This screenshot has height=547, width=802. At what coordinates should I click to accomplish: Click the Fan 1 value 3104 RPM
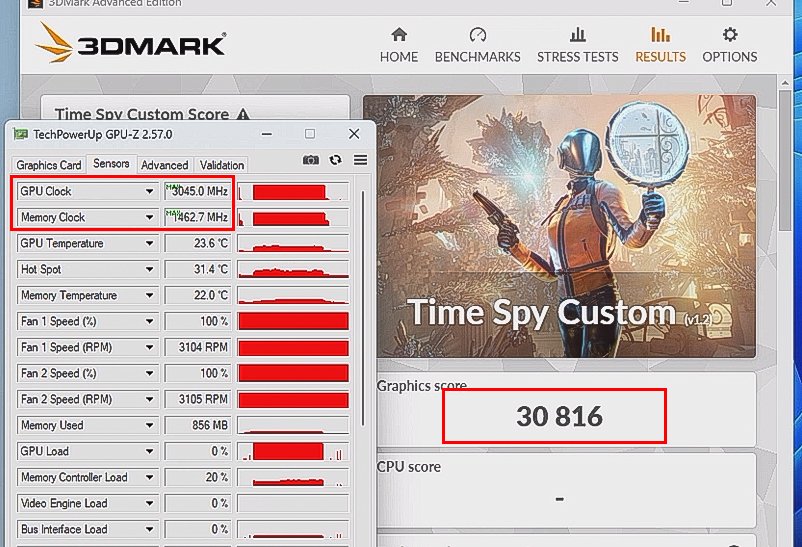point(198,348)
